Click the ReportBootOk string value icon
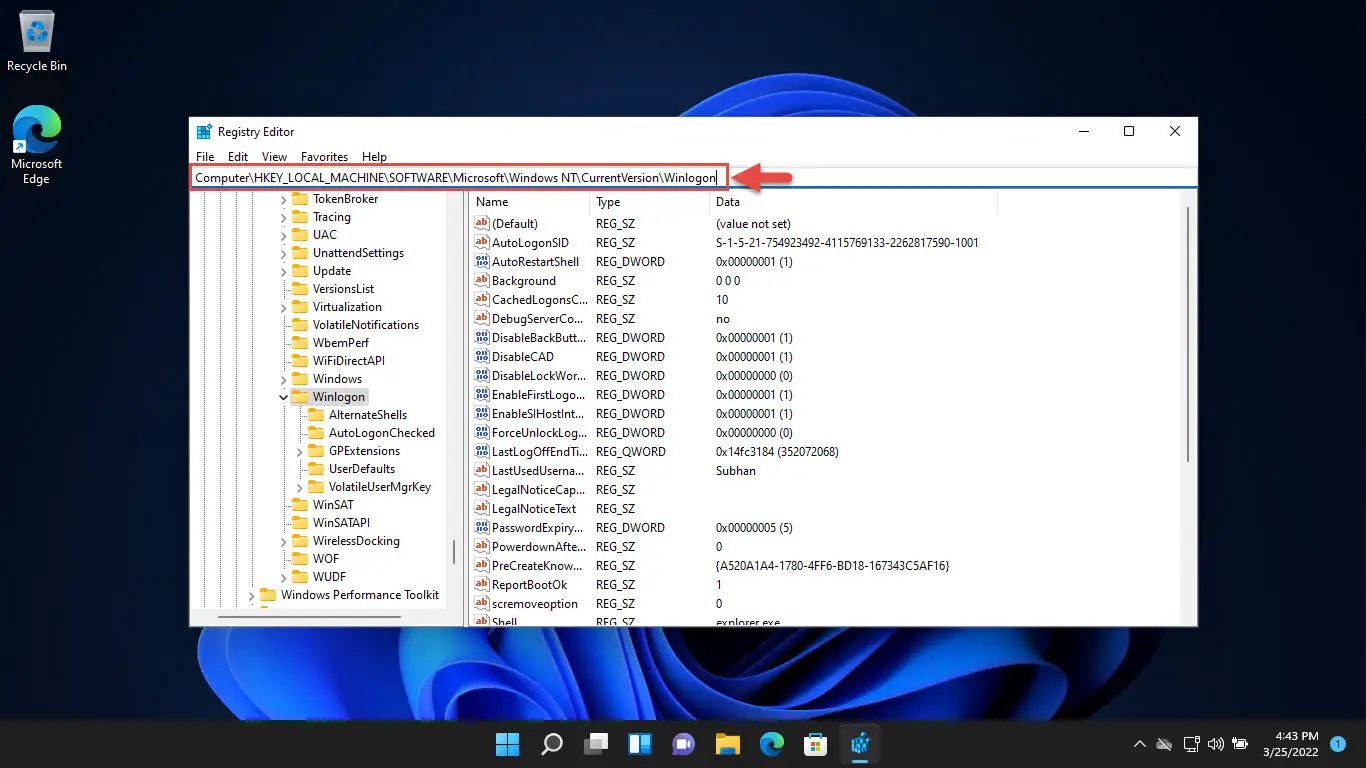 pyautogui.click(x=481, y=585)
